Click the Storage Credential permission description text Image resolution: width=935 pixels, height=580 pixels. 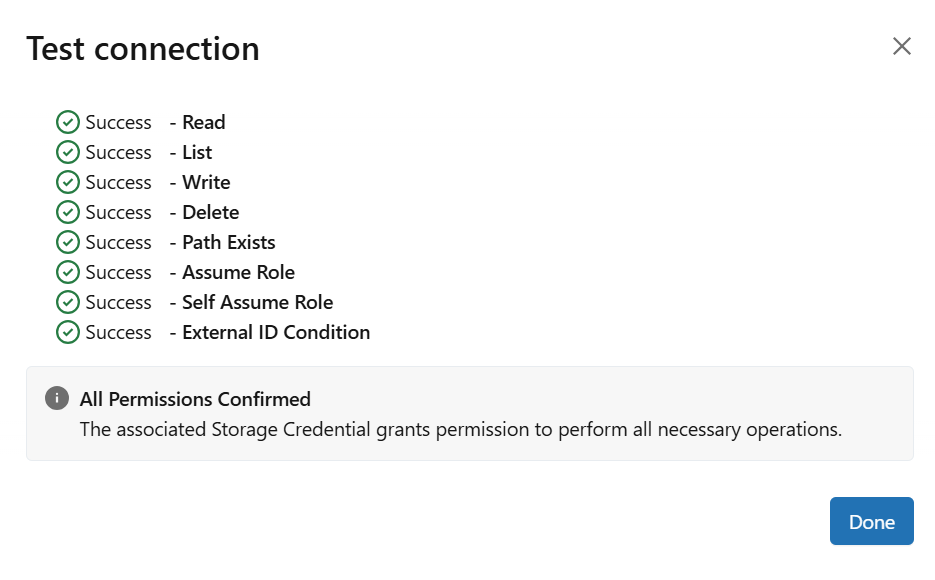click(x=461, y=430)
